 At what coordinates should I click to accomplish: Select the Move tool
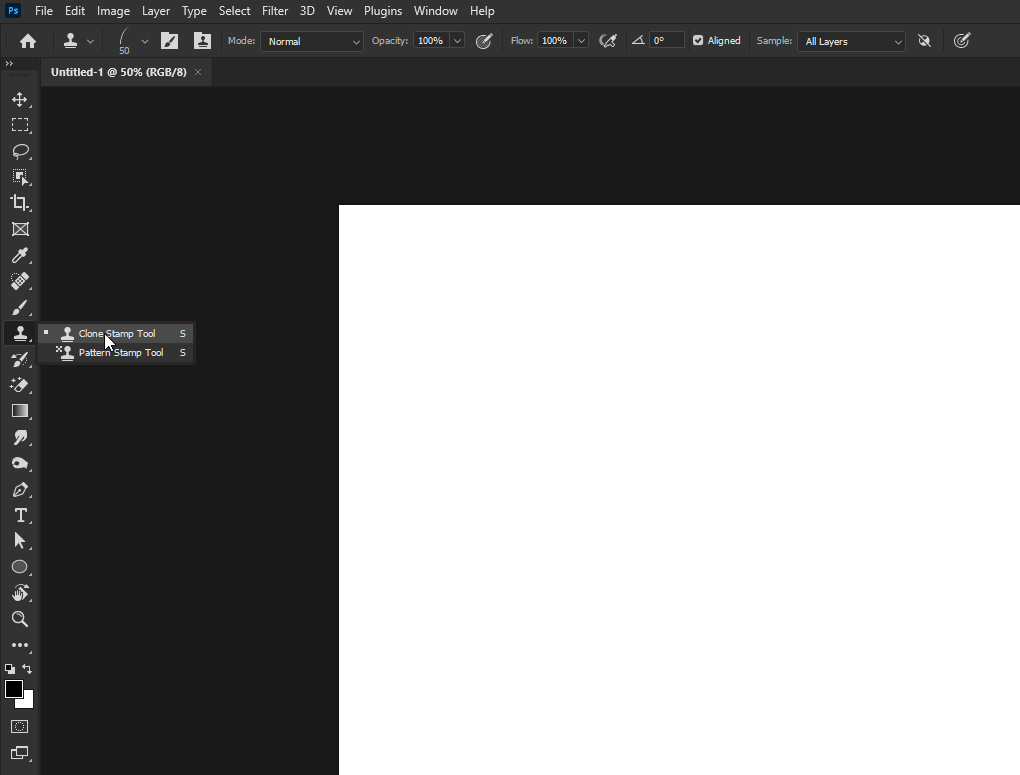pyautogui.click(x=20, y=99)
